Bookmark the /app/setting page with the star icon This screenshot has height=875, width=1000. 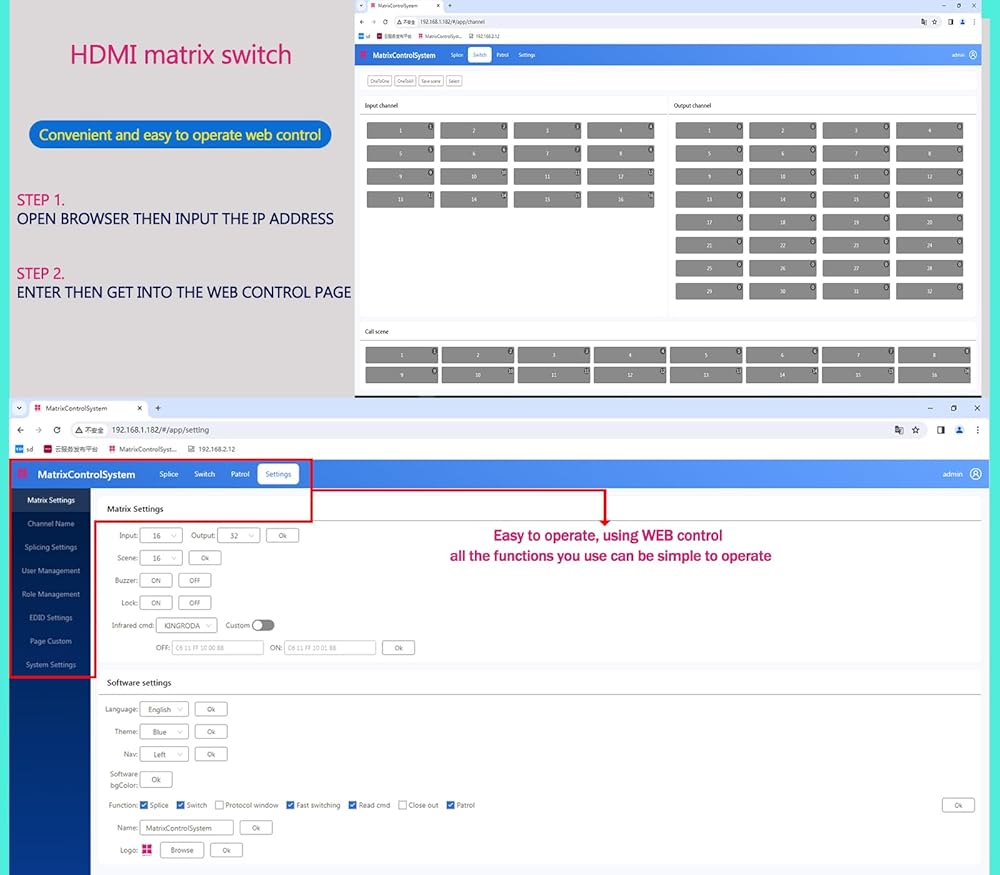click(x=915, y=430)
